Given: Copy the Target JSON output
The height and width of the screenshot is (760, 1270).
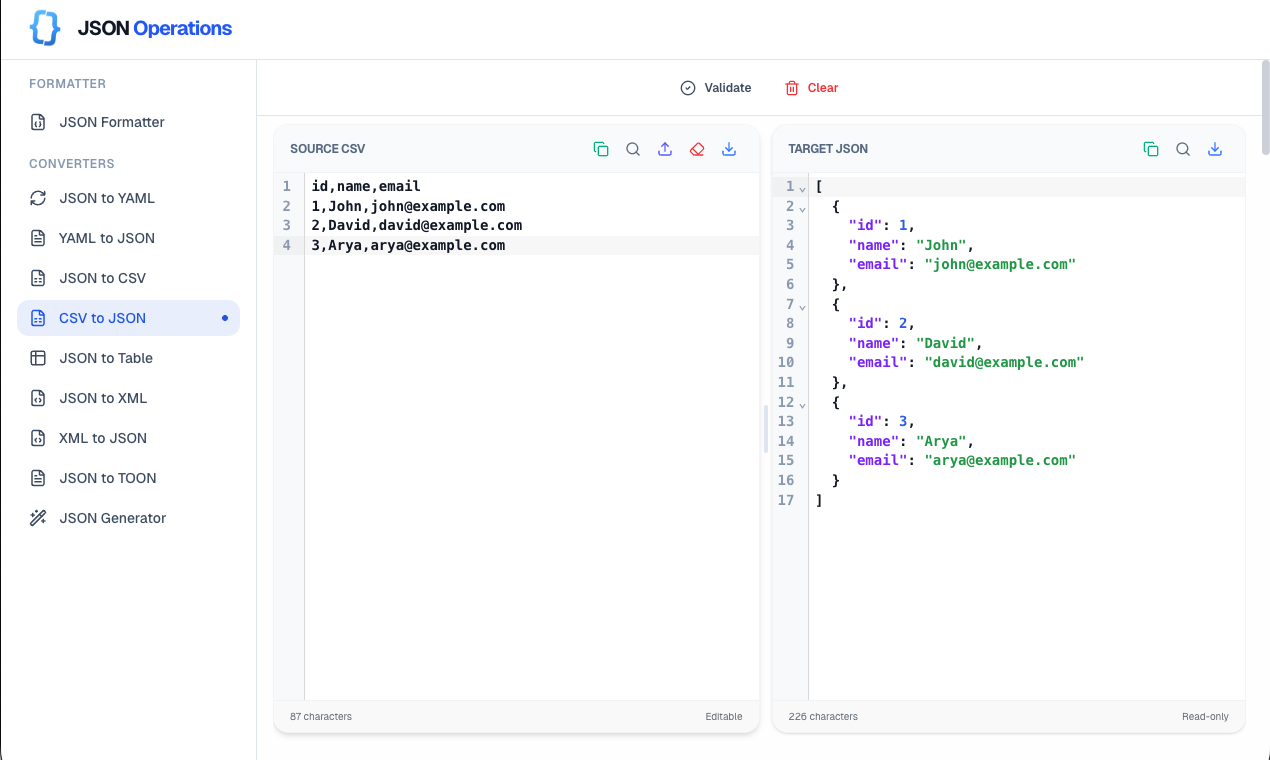Looking at the screenshot, I should click(1151, 148).
